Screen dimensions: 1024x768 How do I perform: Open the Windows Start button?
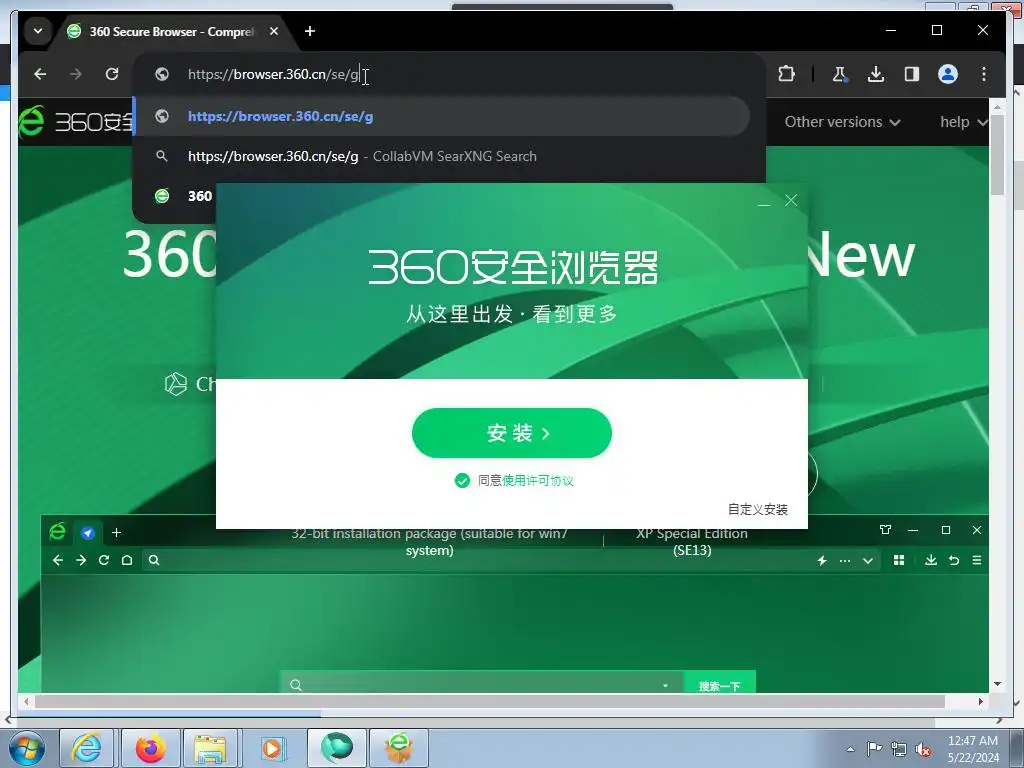(27, 748)
